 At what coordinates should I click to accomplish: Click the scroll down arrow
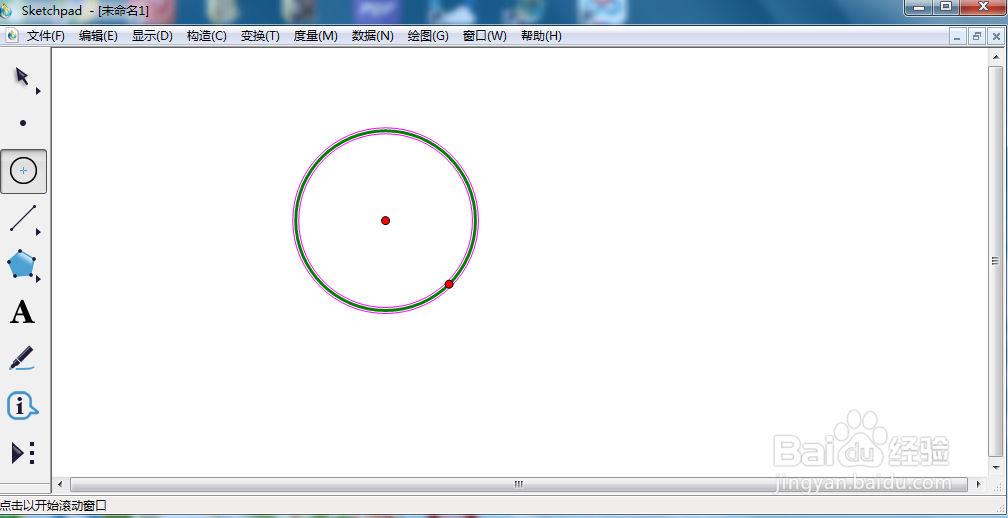tap(994, 467)
